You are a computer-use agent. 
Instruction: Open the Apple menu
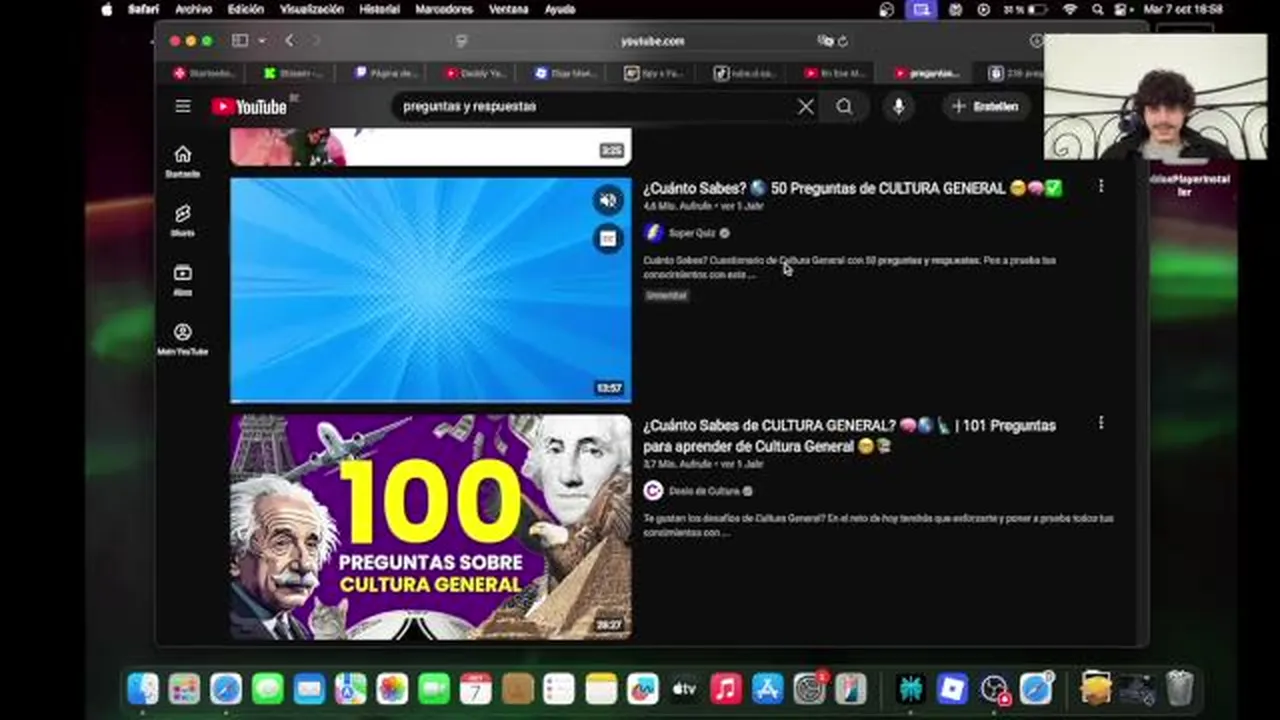(x=107, y=9)
